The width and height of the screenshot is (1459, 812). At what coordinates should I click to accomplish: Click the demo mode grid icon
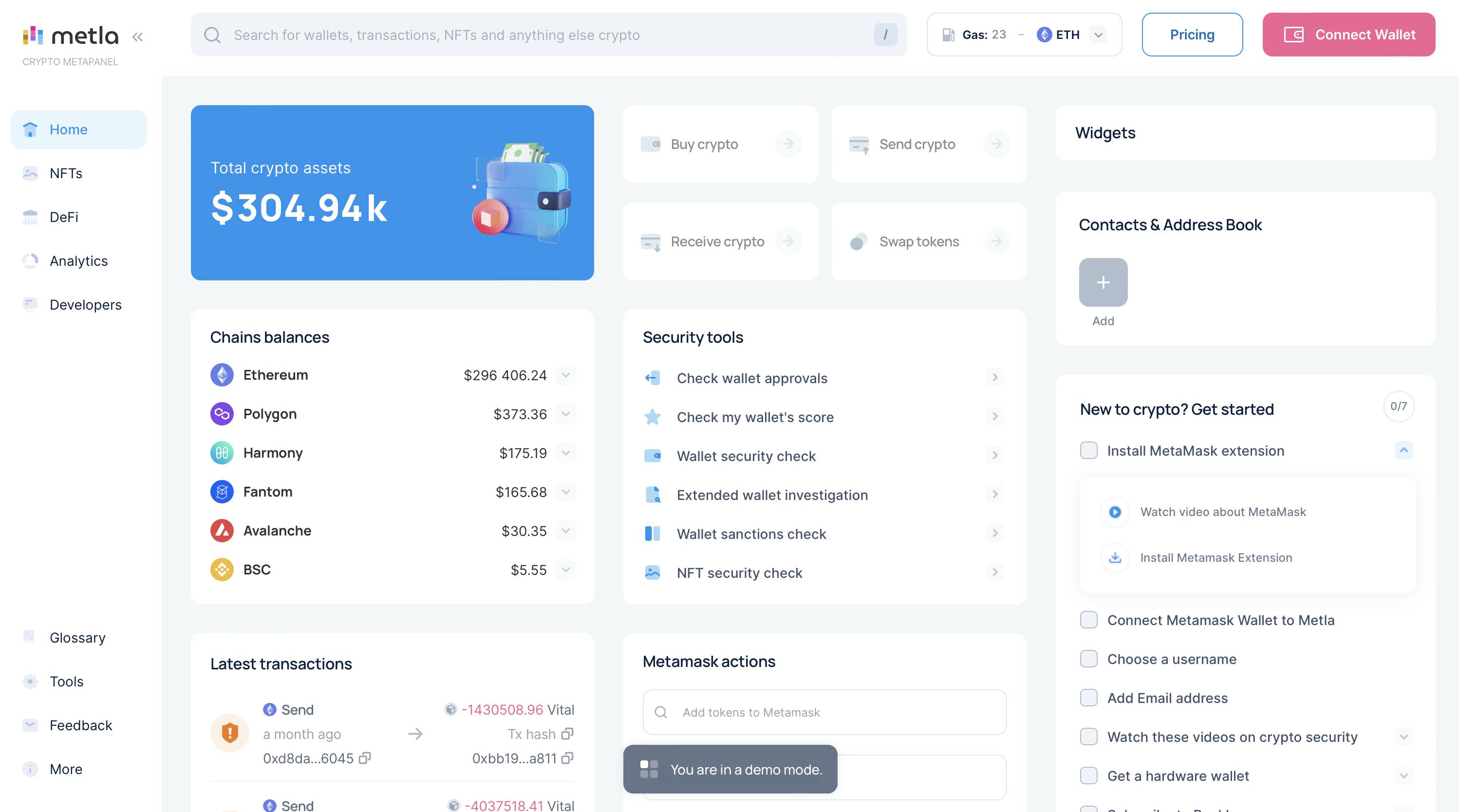tap(649, 769)
